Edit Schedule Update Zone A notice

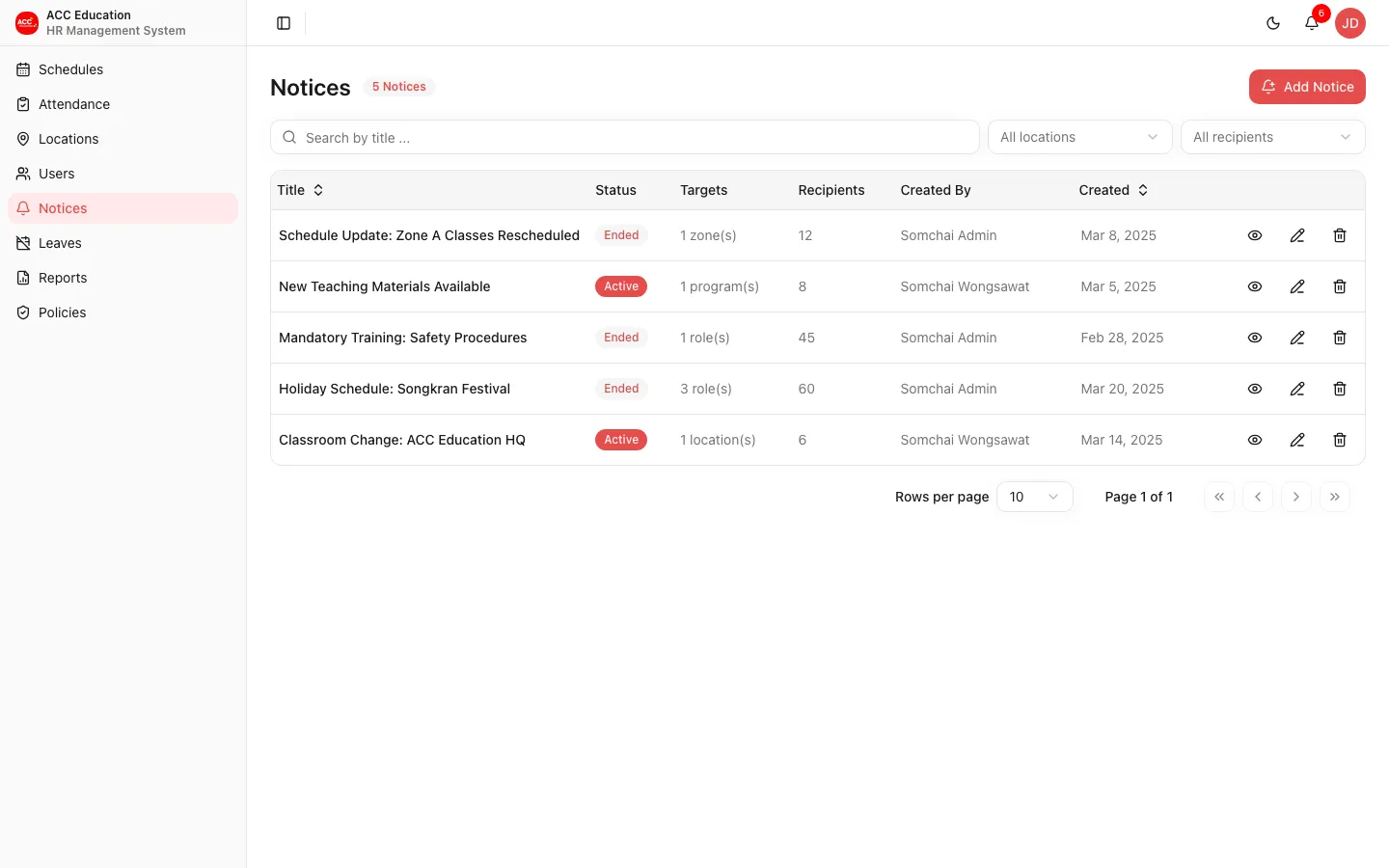[1297, 235]
